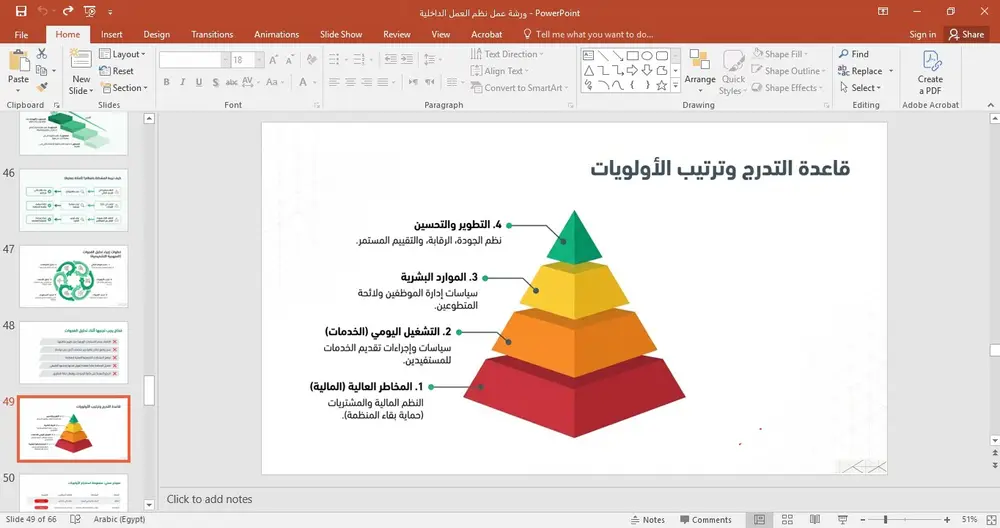The width and height of the screenshot is (1000, 528).
Task: Click the Layout button in Slides group
Action: click(x=123, y=54)
